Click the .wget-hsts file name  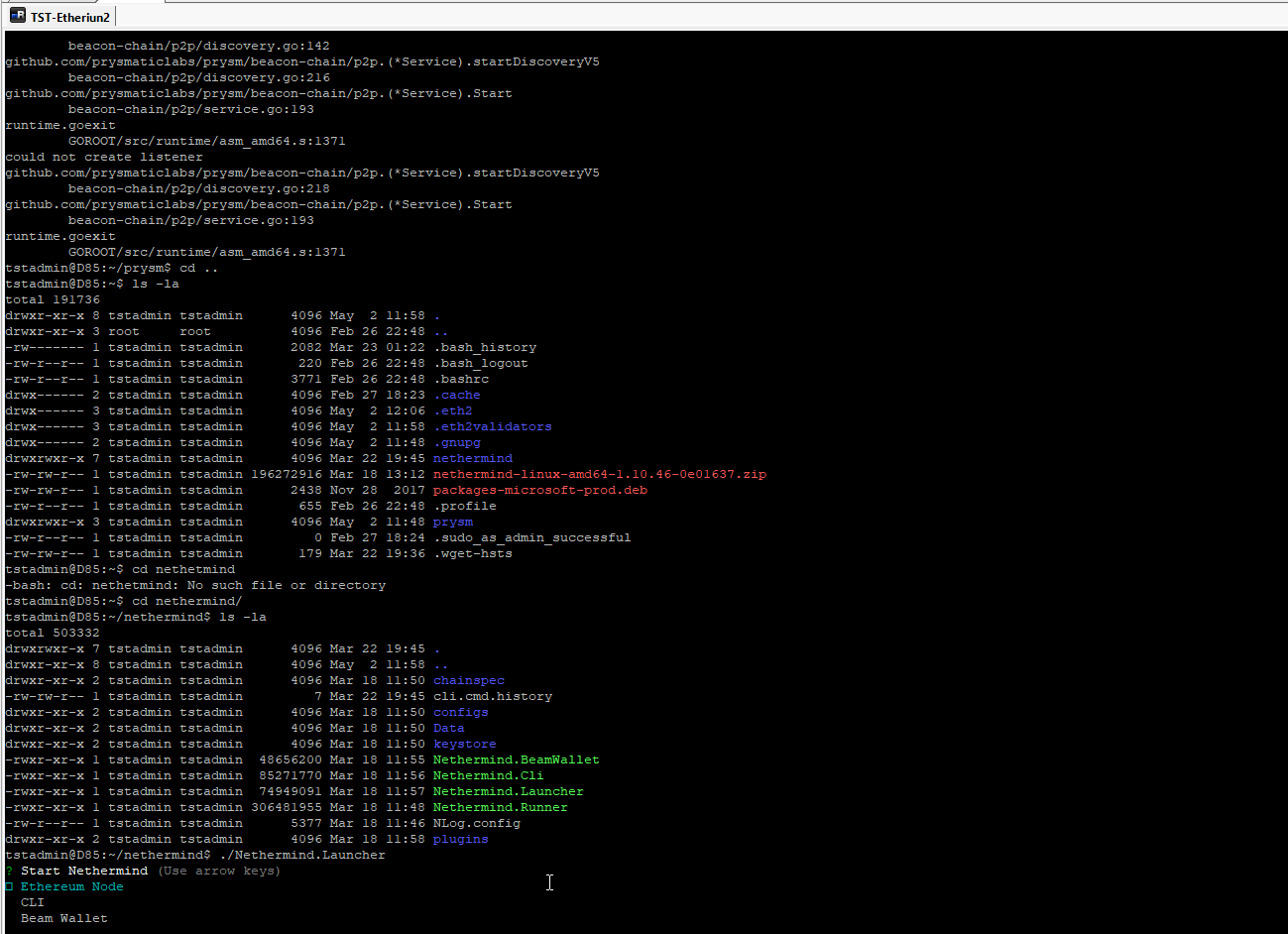[473, 553]
